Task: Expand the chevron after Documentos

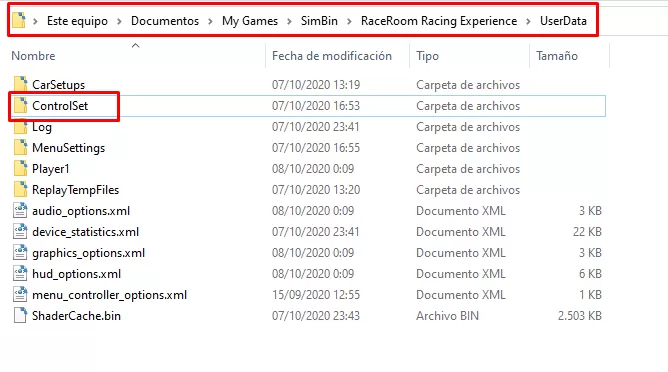Action: [x=210, y=21]
